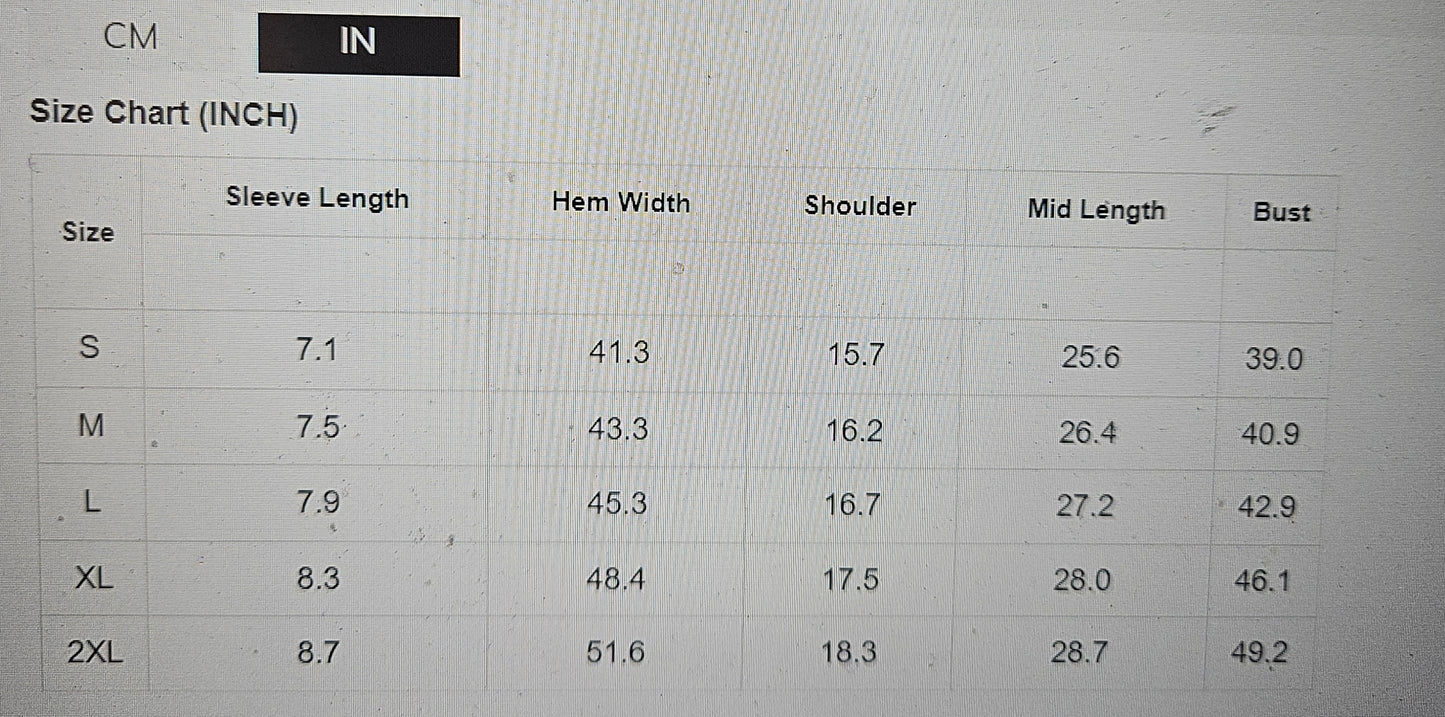The image size is (1445, 717).
Task: Click the Hem Width column header
Action: (x=621, y=203)
